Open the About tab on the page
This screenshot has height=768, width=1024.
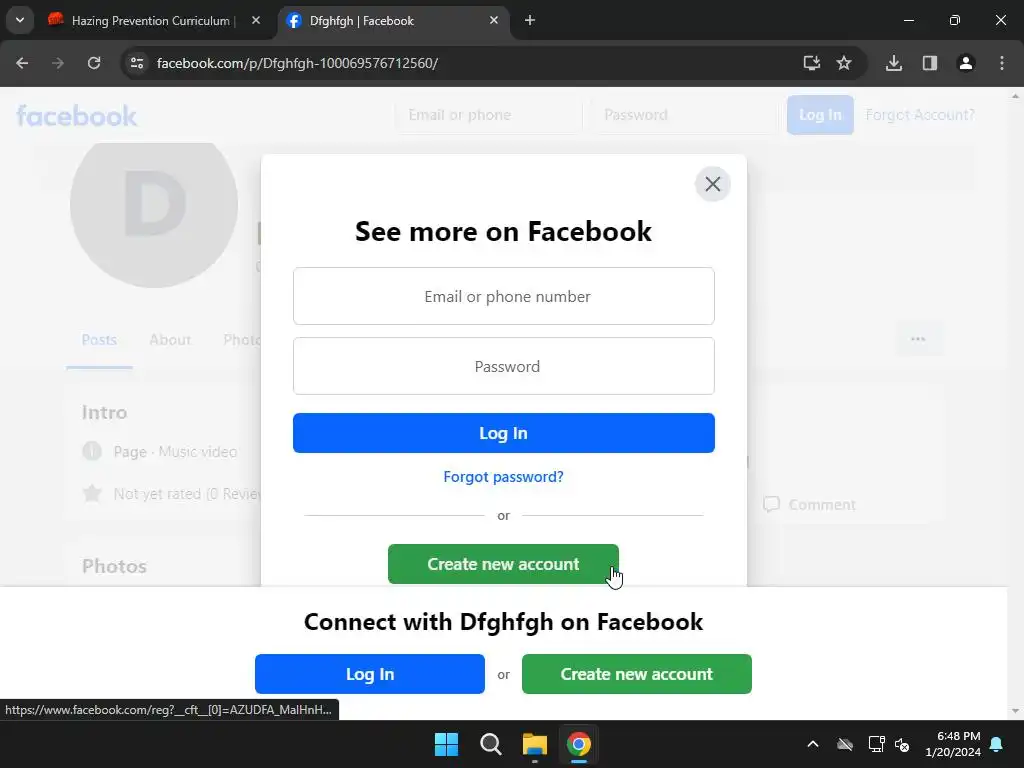point(170,340)
